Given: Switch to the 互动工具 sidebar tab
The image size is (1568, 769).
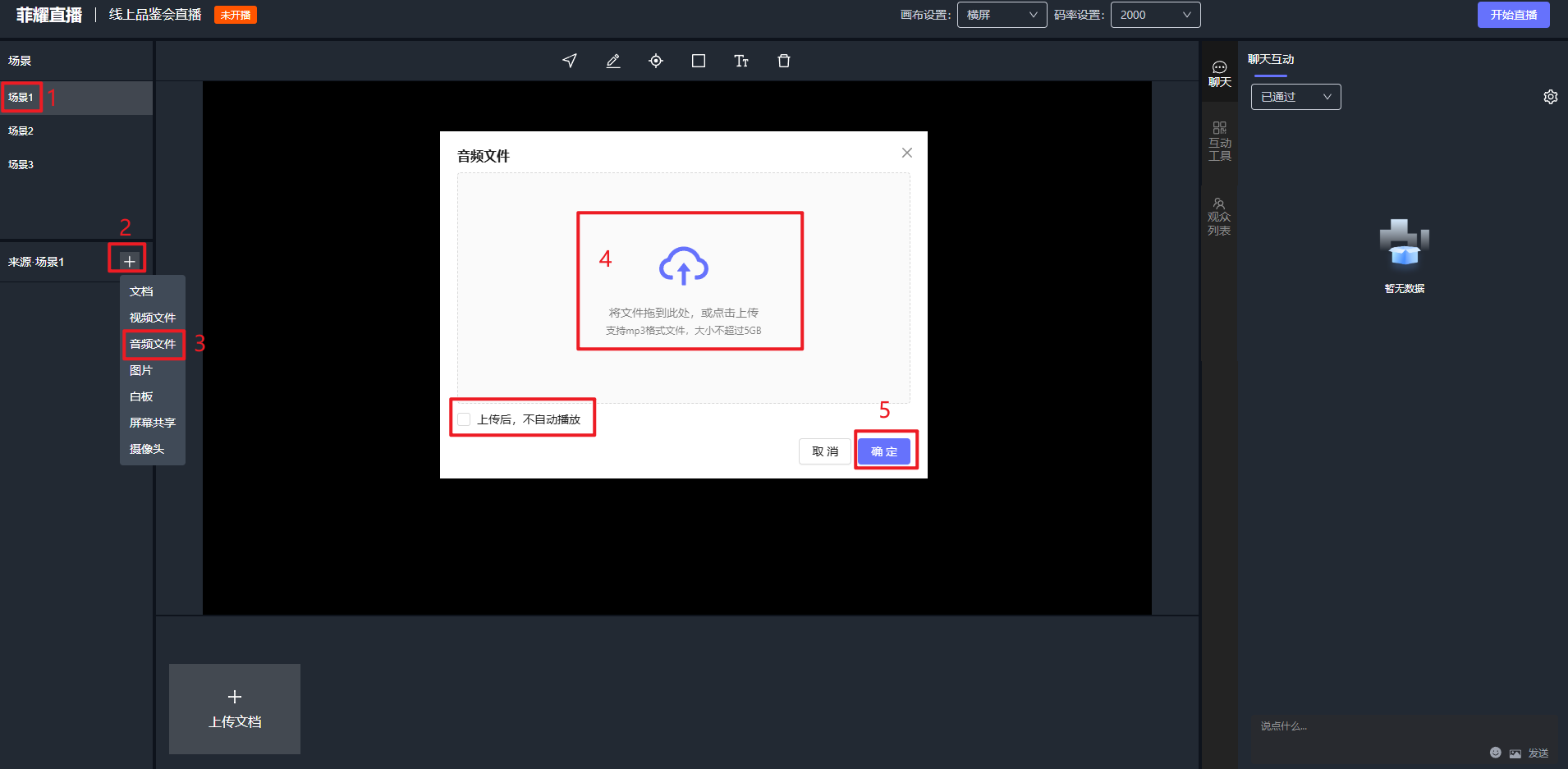Looking at the screenshot, I should 1219,141.
